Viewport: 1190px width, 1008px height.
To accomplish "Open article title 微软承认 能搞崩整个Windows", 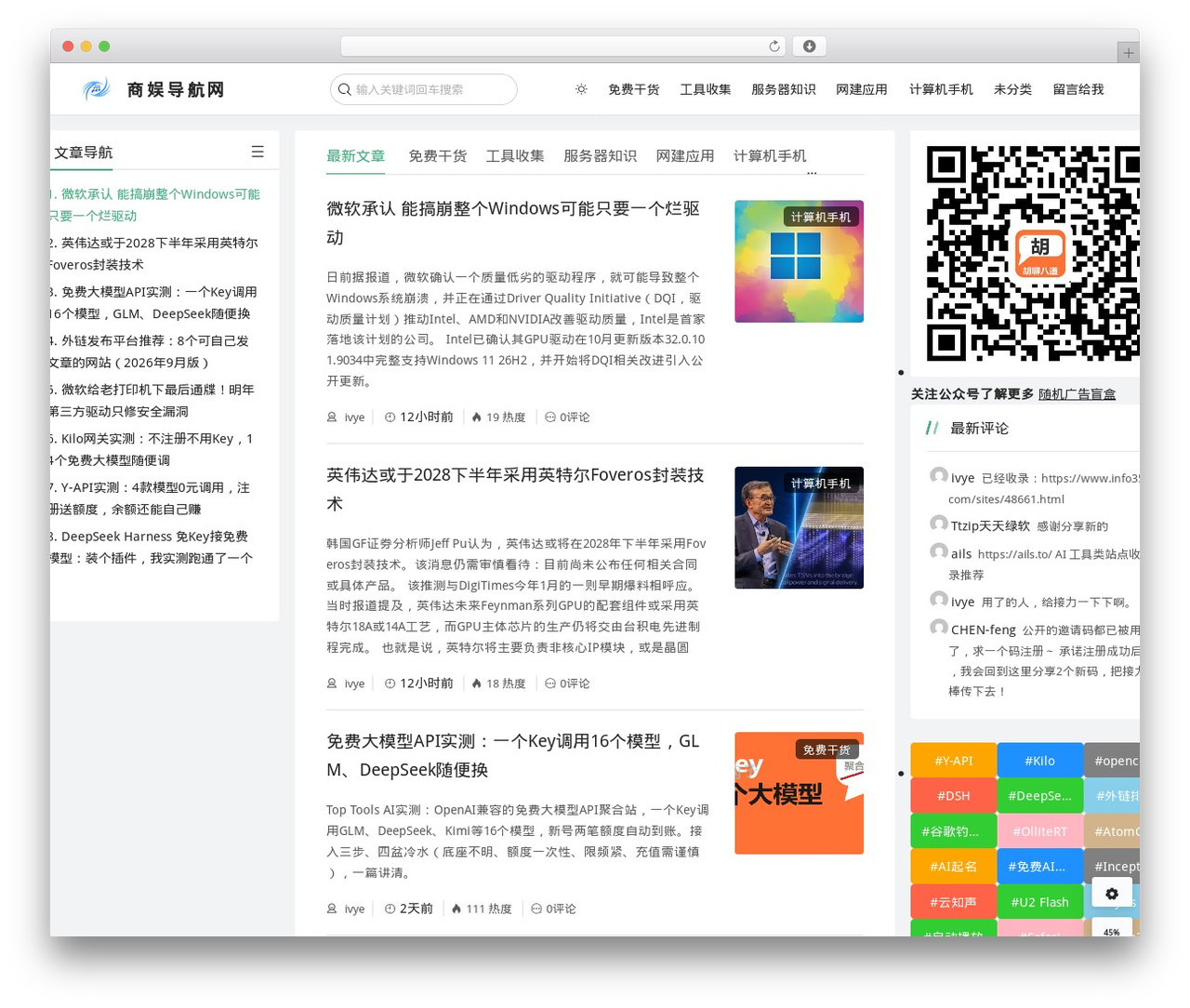I will point(514,223).
